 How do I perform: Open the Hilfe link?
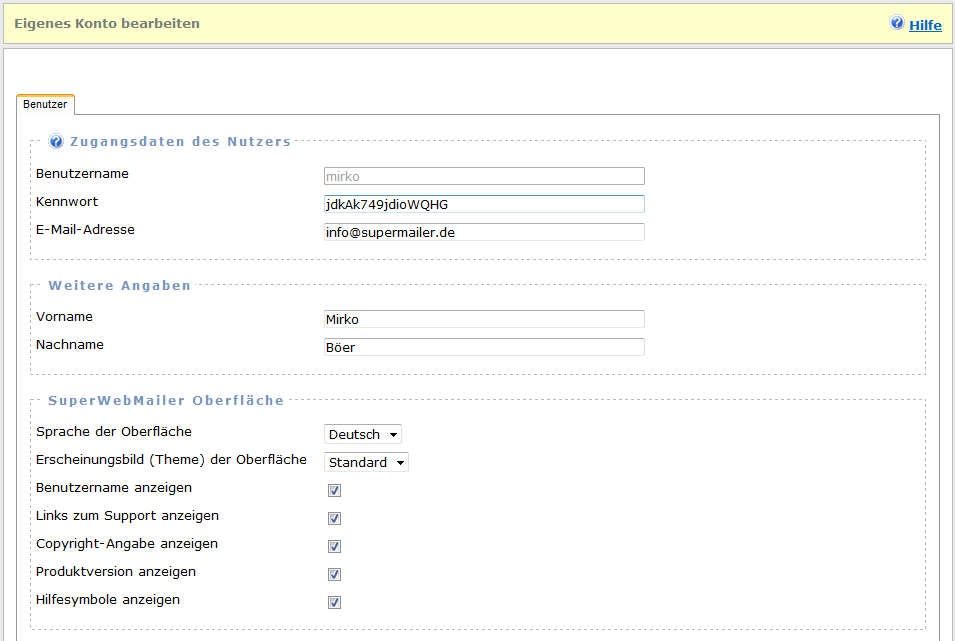(x=925, y=25)
